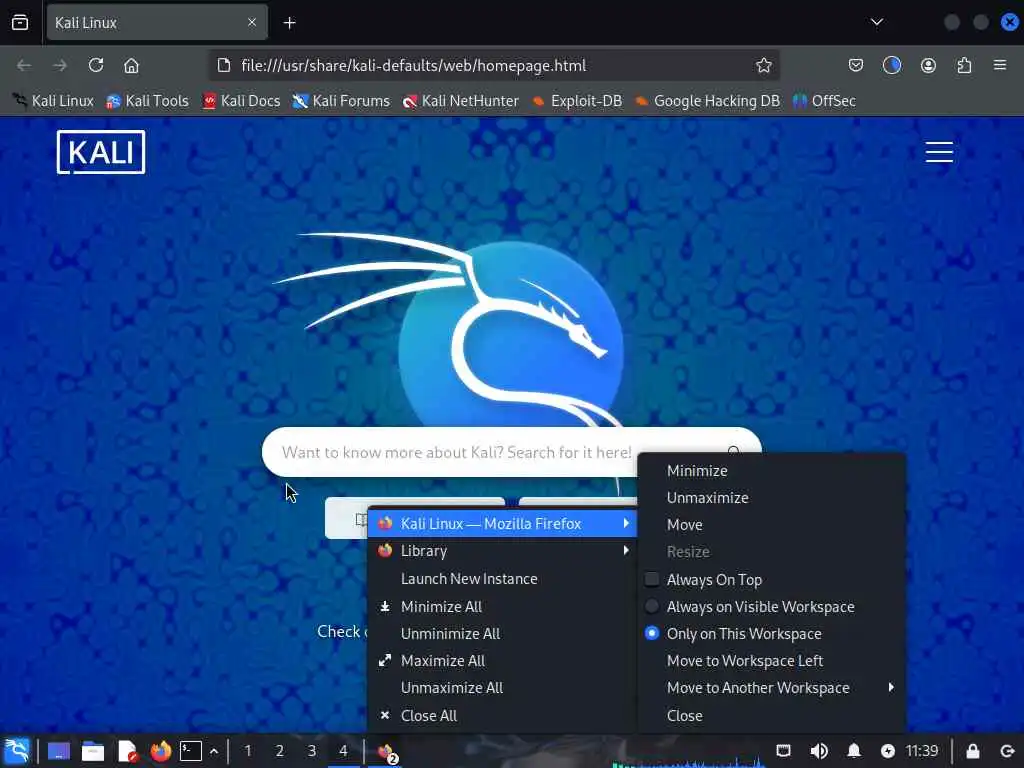Select Move in the window submenu

click(772, 525)
